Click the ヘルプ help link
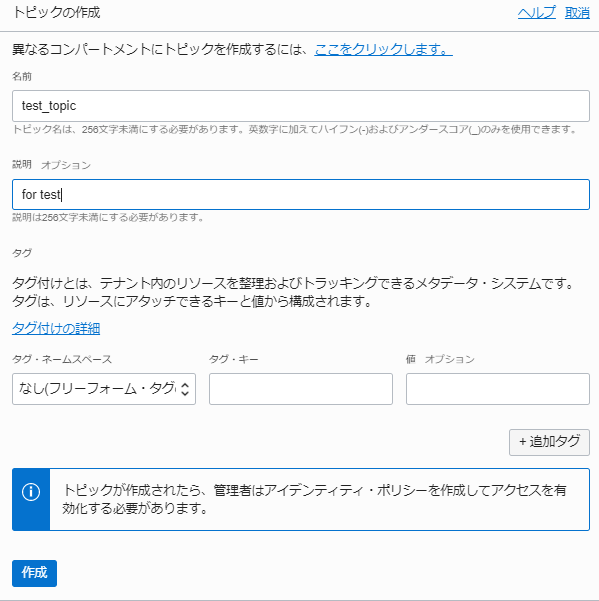This screenshot has height=601, width=599. pos(537,13)
